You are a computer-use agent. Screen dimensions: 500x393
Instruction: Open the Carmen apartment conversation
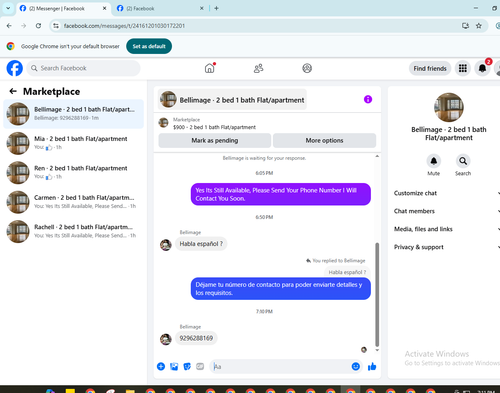click(x=73, y=202)
